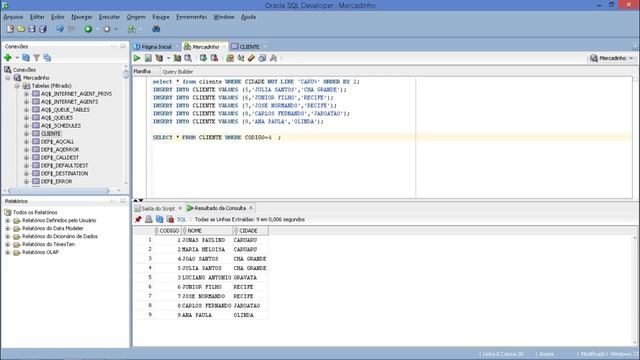Clear worksheet with the eraser icon

click(x=251, y=58)
